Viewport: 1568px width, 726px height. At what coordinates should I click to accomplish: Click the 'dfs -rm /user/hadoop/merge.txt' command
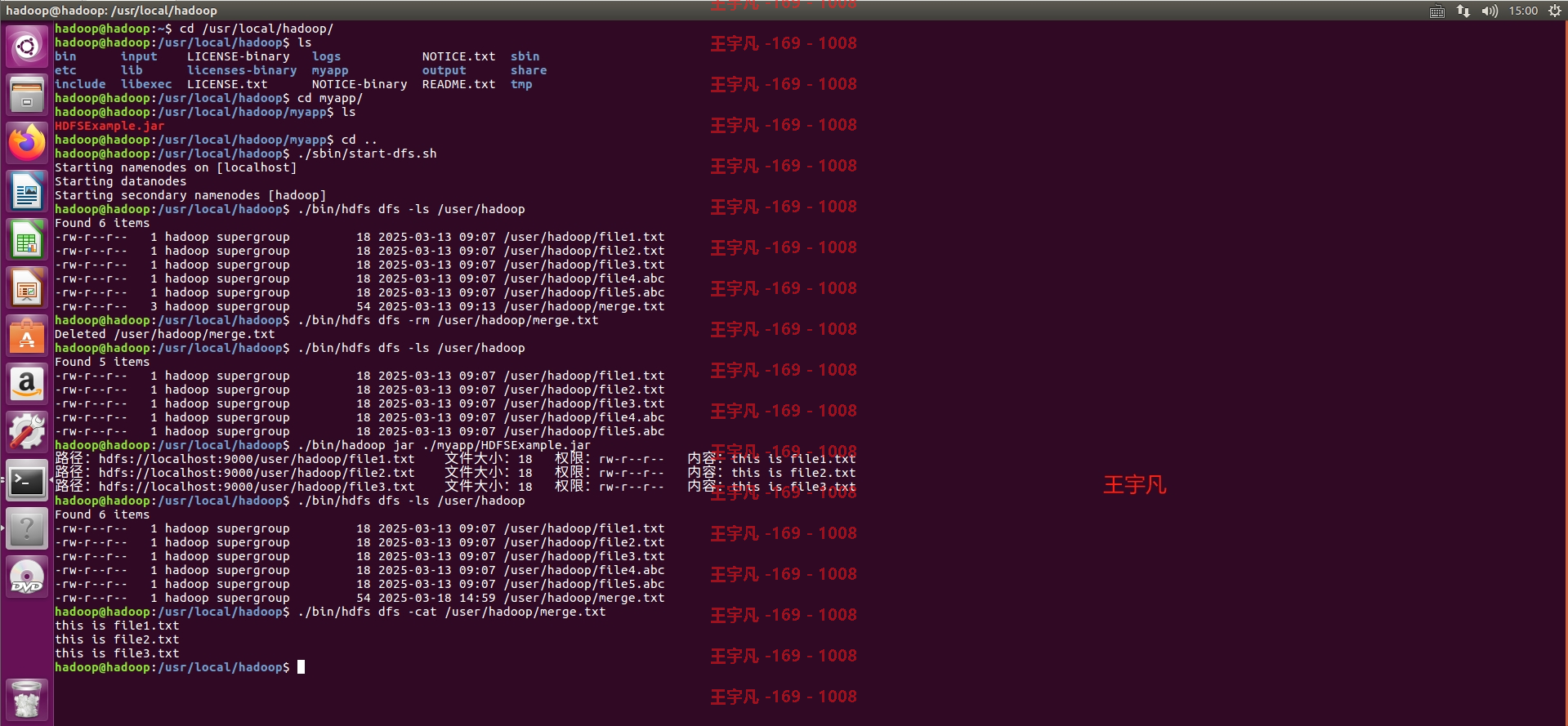pos(489,320)
